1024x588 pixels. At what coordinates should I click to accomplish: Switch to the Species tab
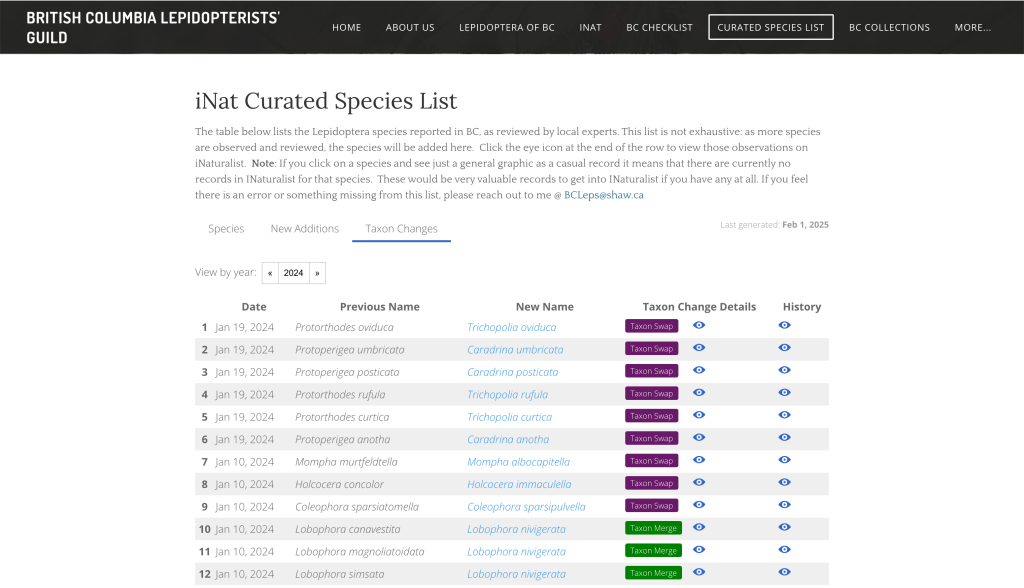226,228
